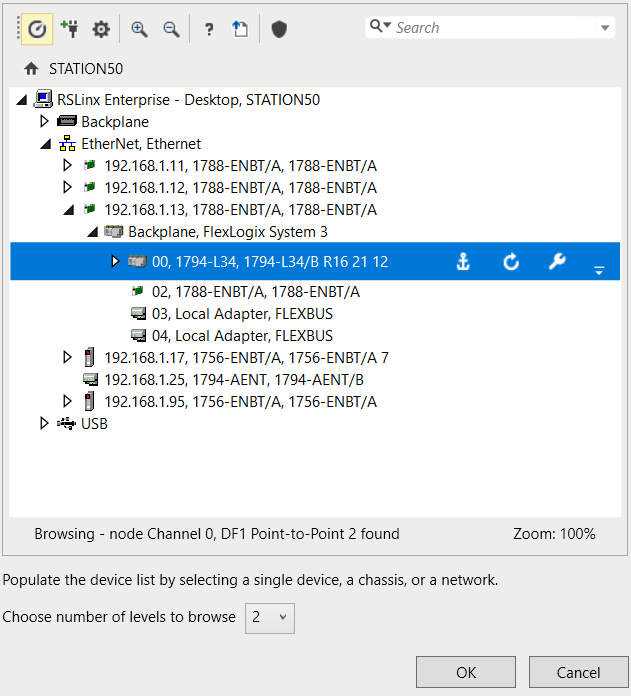Click the Zoom: 100% status text
This screenshot has width=631, height=696.
coord(554,534)
